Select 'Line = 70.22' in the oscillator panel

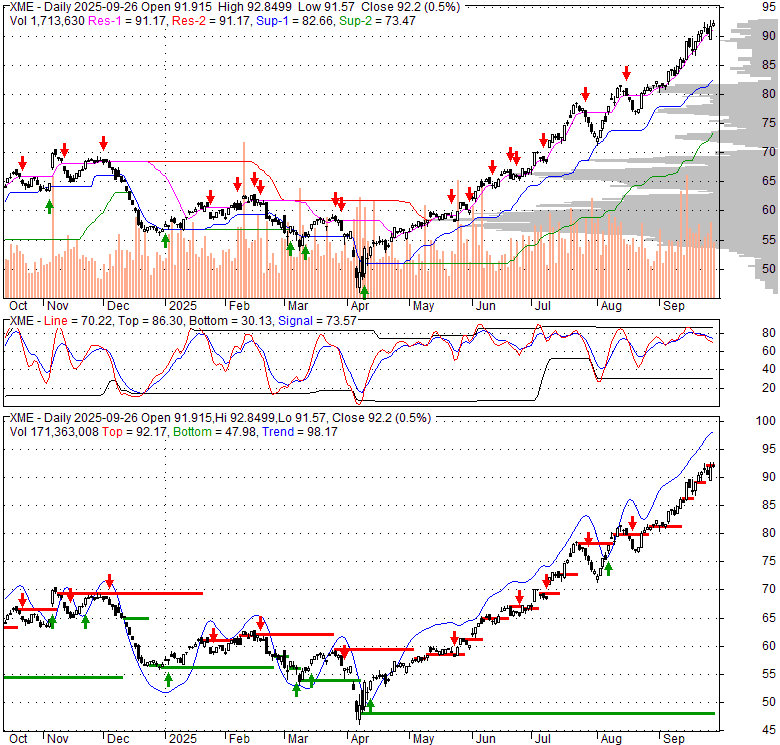[x=78, y=321]
